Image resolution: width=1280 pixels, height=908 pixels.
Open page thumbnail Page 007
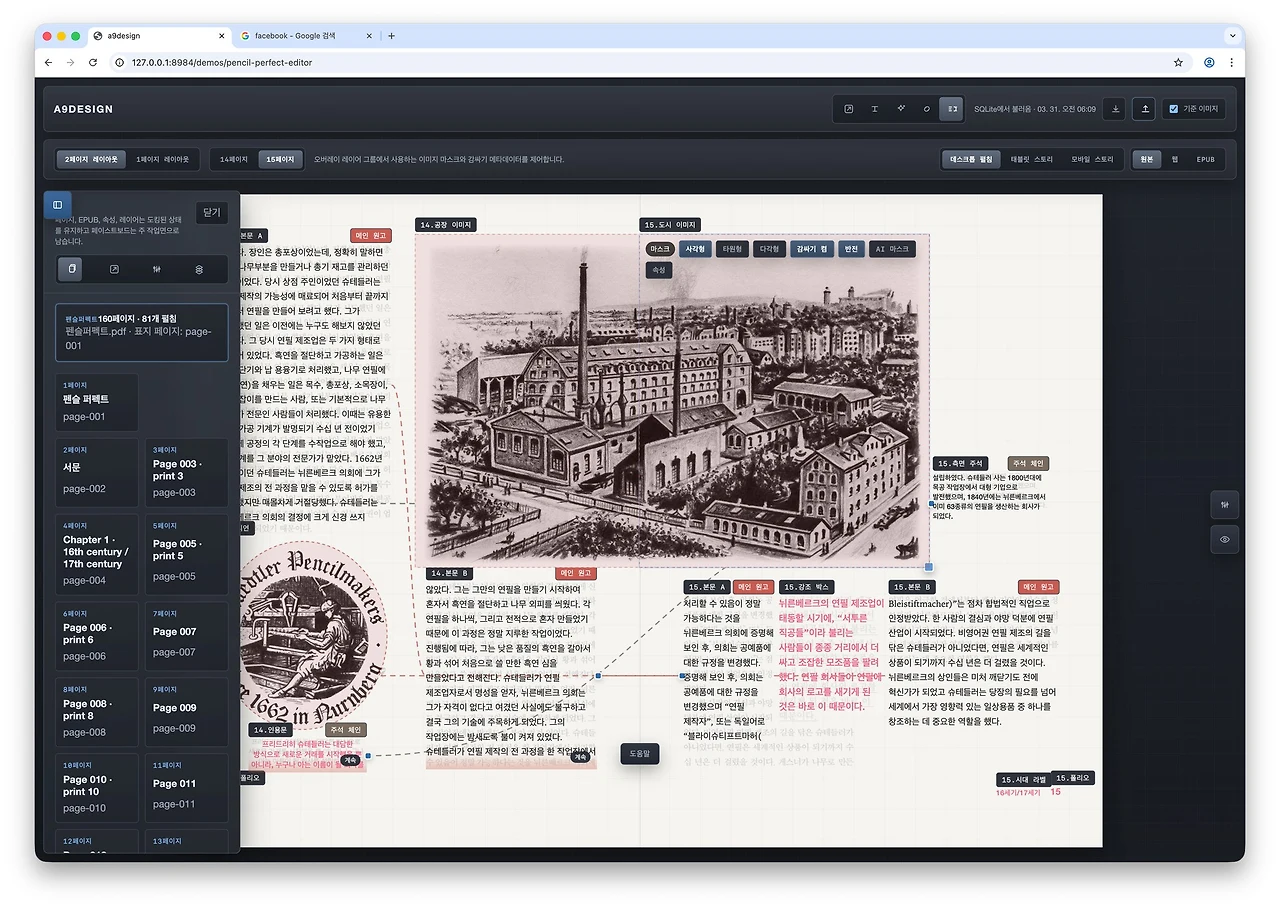click(x=186, y=636)
